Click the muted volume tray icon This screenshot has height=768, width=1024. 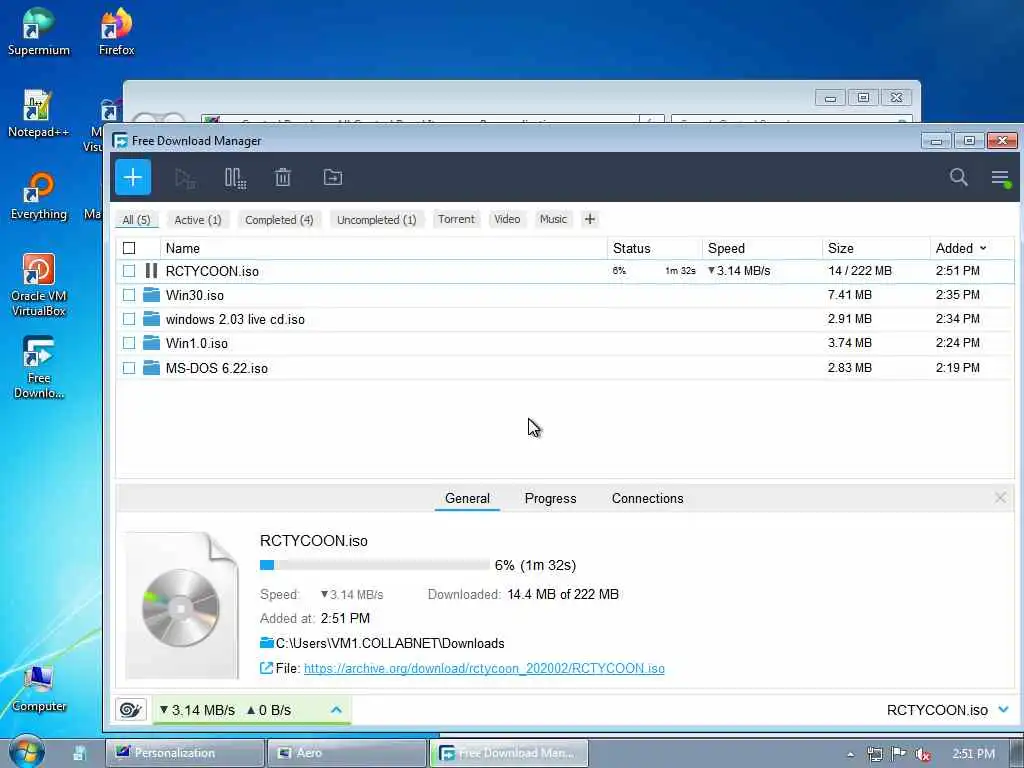point(923,754)
